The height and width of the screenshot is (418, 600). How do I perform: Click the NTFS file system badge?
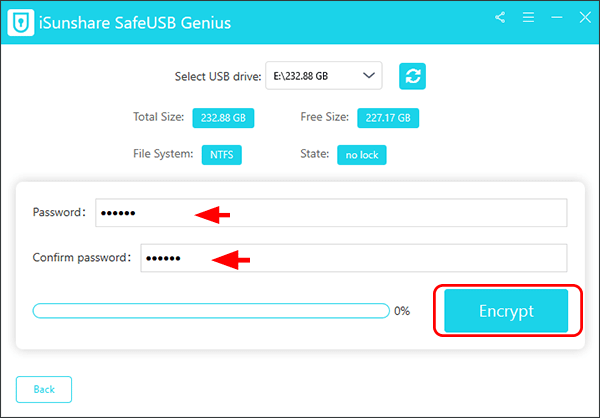tap(221, 155)
